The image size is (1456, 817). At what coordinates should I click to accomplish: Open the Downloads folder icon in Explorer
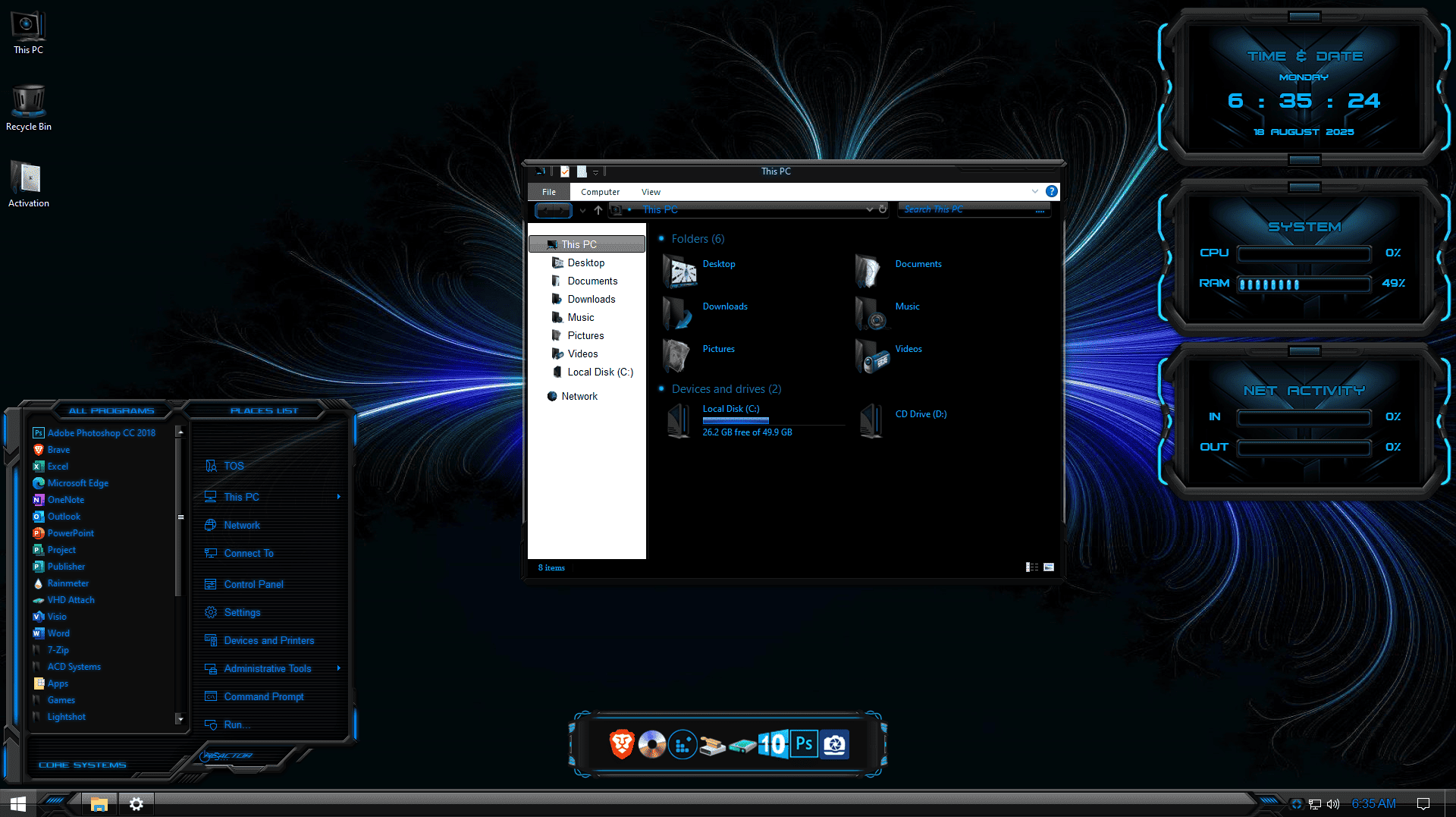pos(678,313)
